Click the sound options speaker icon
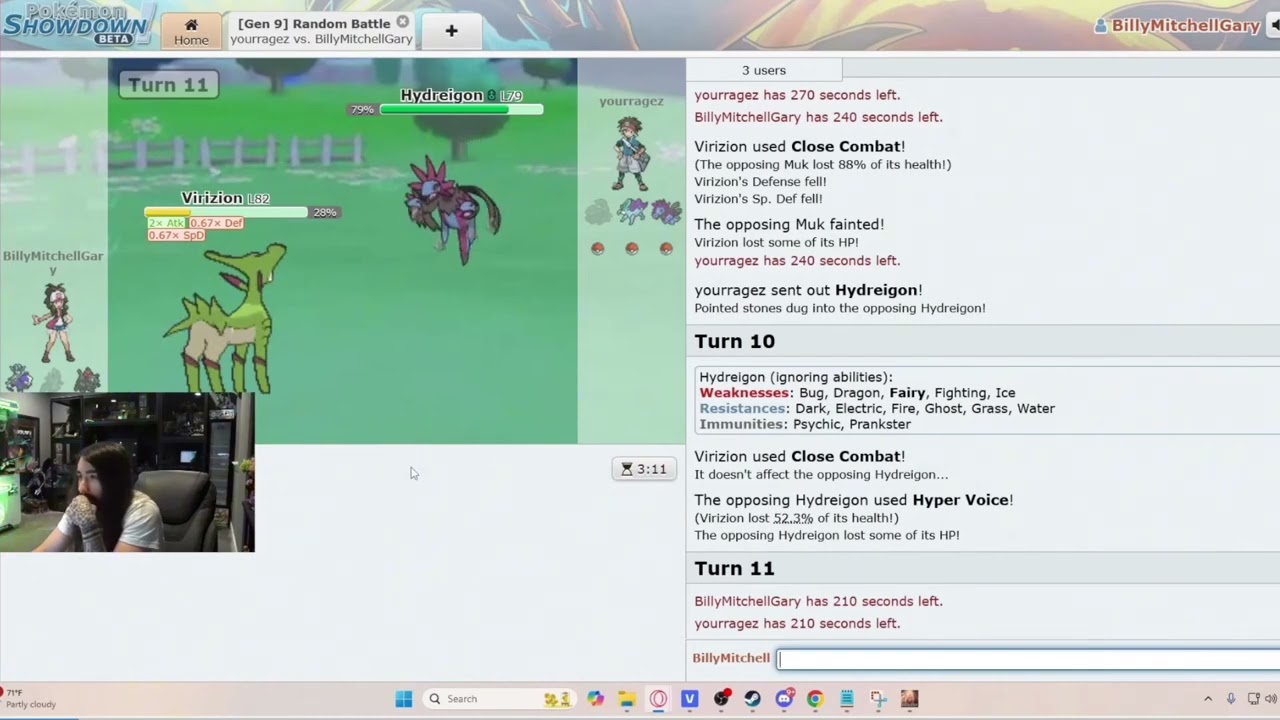Image resolution: width=1280 pixels, height=720 pixels. [1273, 26]
